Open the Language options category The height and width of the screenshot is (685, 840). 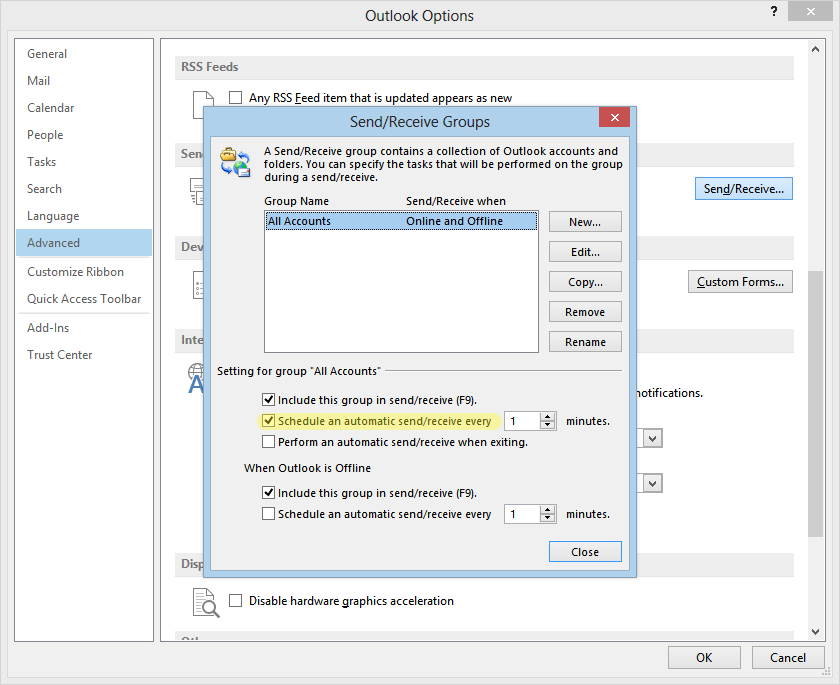click(x=84, y=216)
